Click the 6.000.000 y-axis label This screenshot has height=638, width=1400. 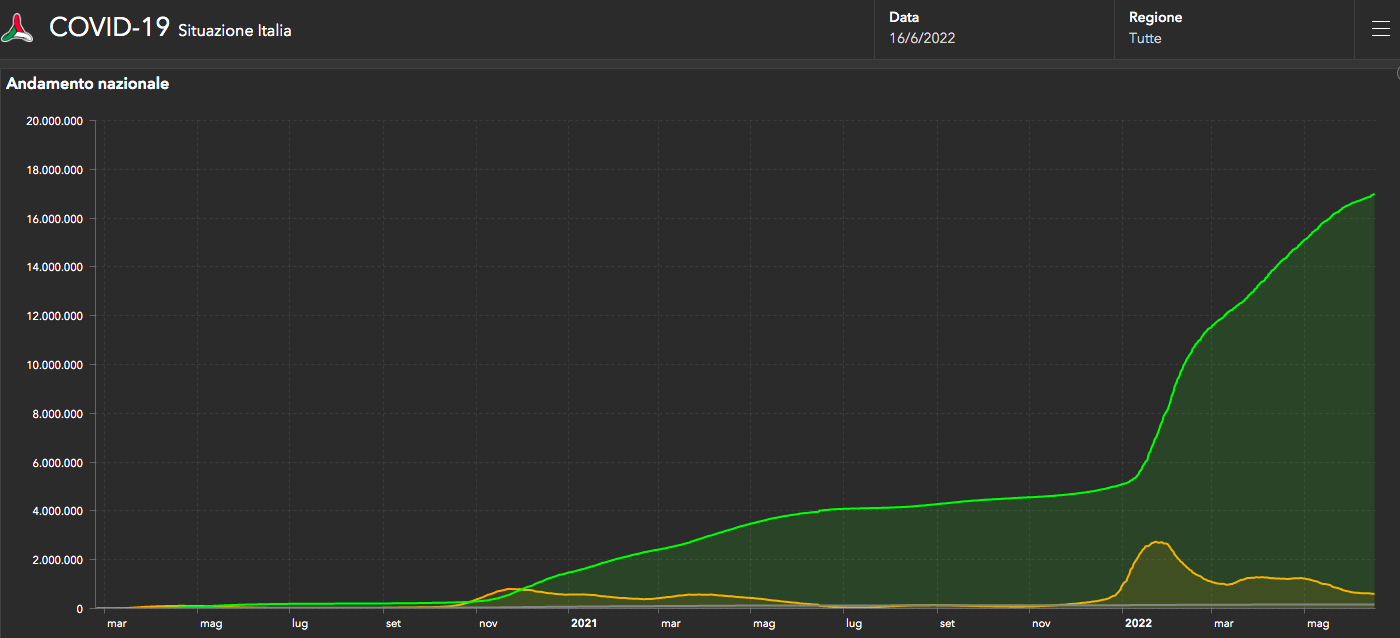pyautogui.click(x=62, y=463)
